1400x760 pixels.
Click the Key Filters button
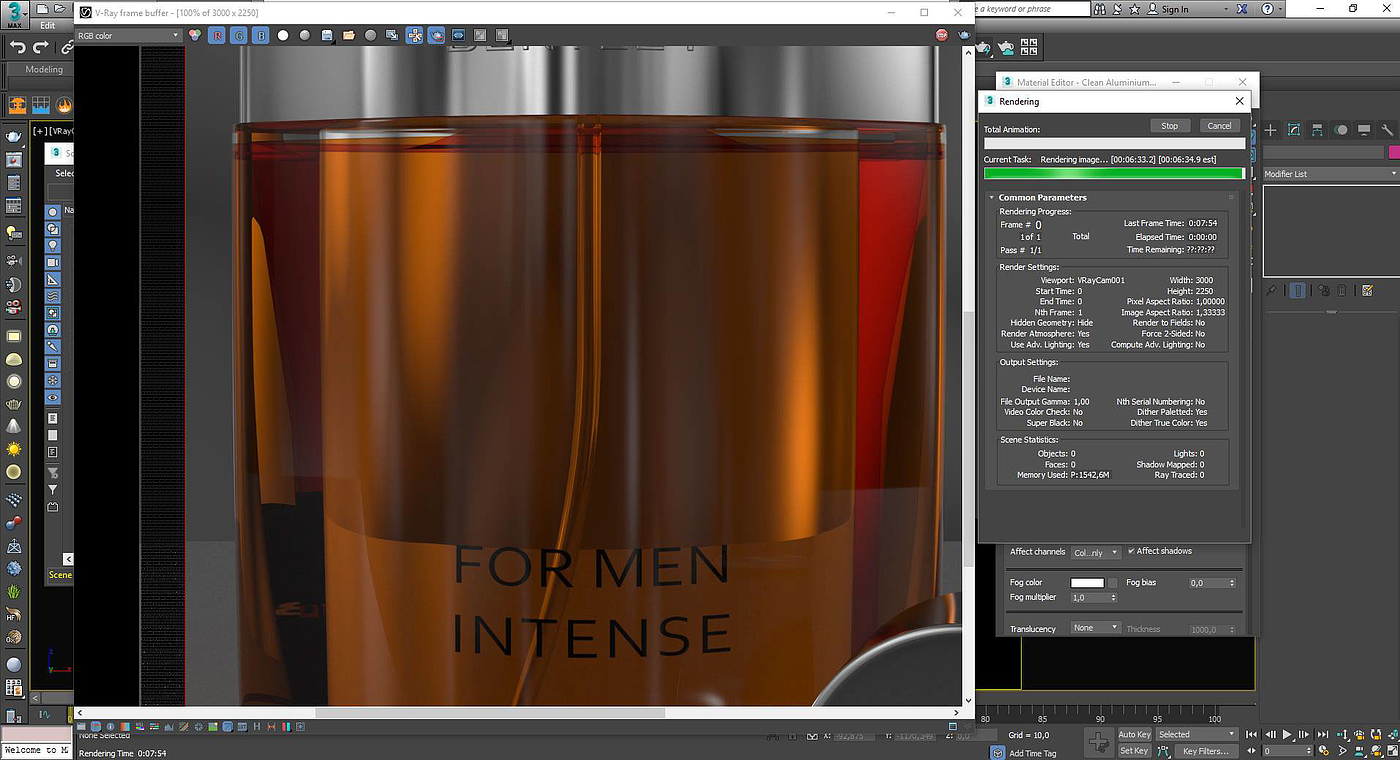[x=1204, y=751]
